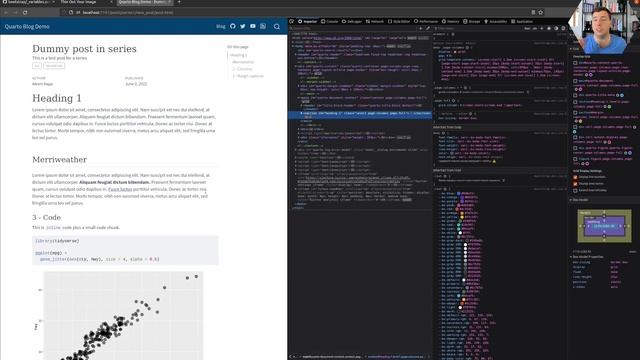Reload the page with browser reload icon
The height and width of the screenshot is (360, 640).
[x=25, y=13]
